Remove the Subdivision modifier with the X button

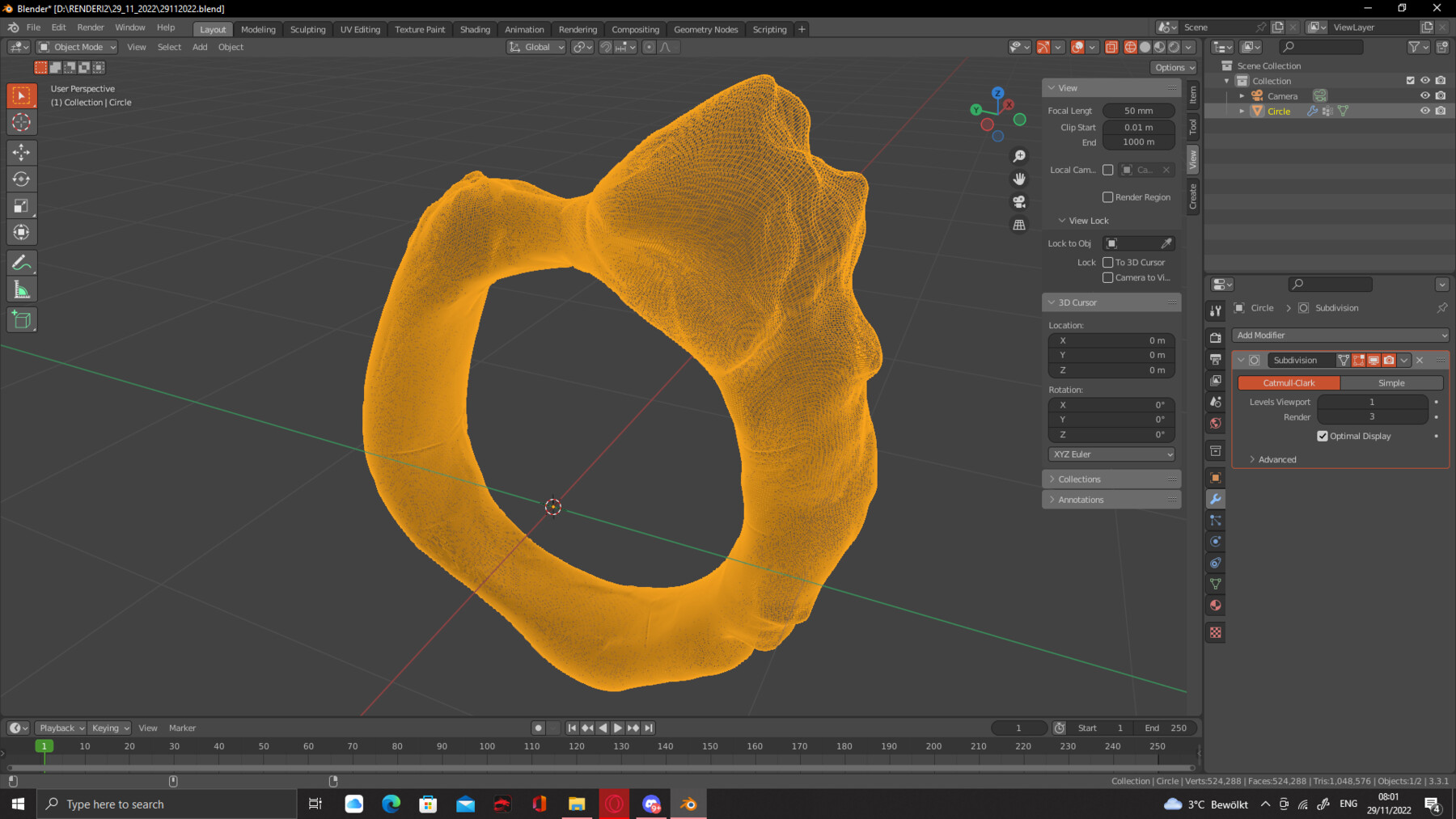point(1419,360)
